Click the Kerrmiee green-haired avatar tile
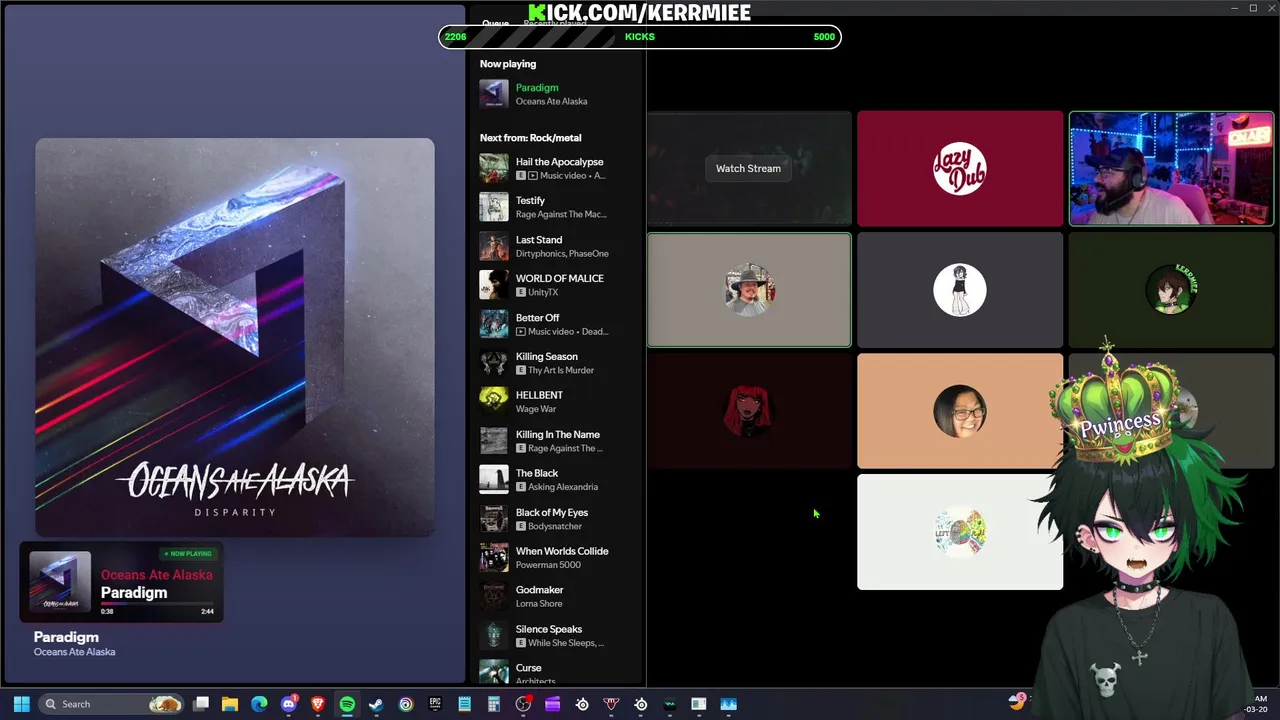Image resolution: width=1280 pixels, height=720 pixels. 1171,290
